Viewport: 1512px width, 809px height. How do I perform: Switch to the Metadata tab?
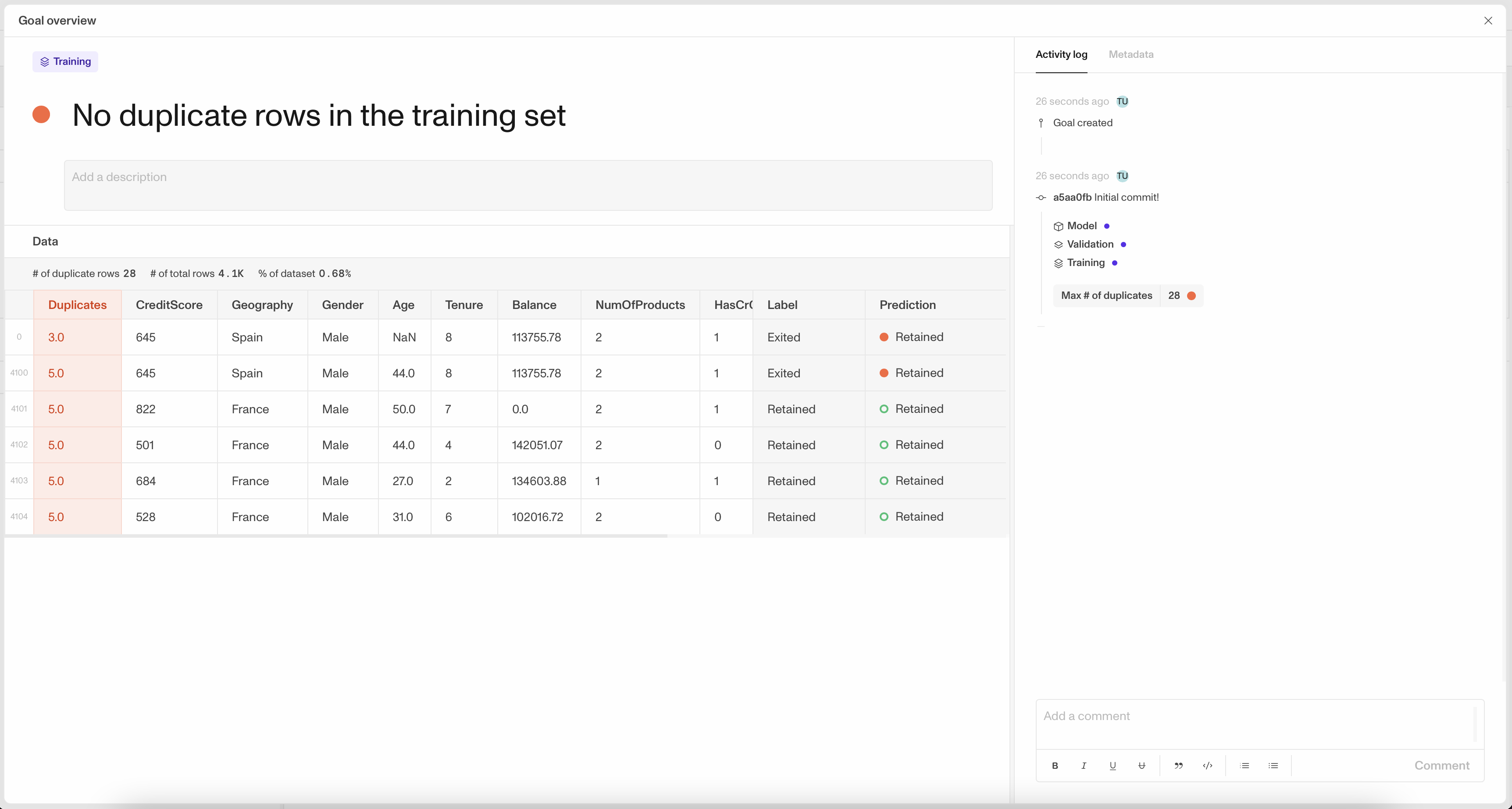(x=1130, y=54)
